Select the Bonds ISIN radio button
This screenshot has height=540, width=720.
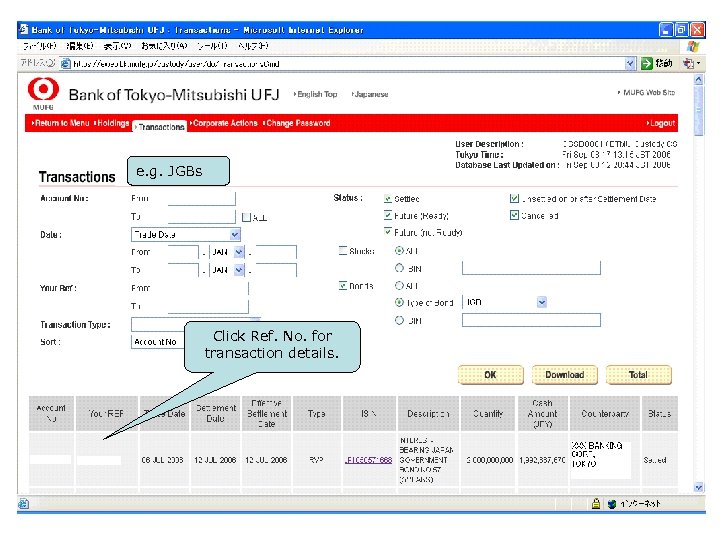[x=399, y=320]
